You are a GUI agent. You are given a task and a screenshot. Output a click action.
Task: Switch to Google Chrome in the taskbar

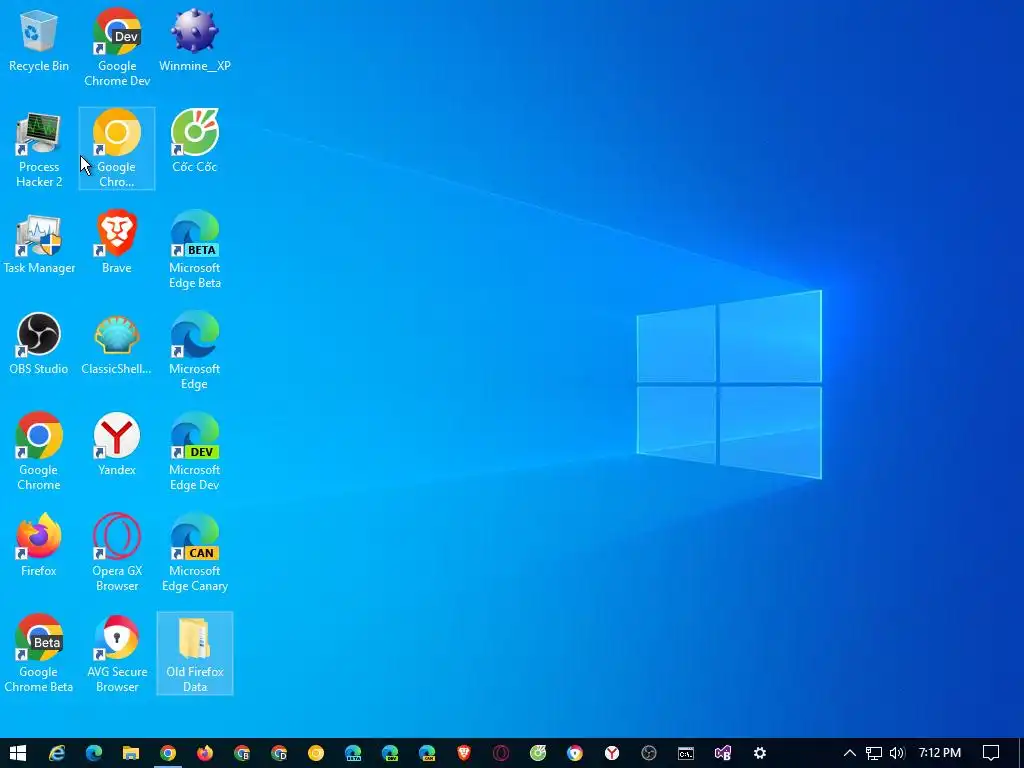(168, 753)
